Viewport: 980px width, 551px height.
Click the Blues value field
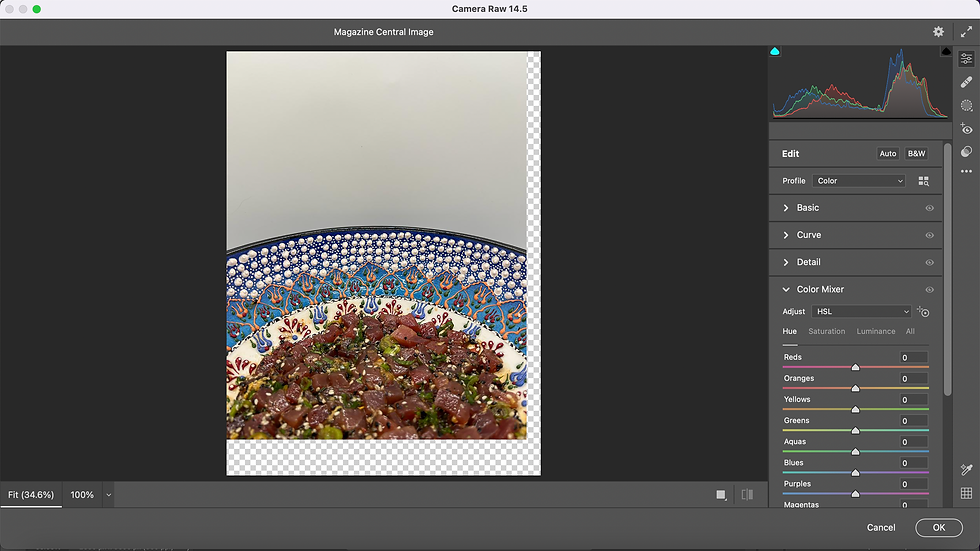(914, 463)
